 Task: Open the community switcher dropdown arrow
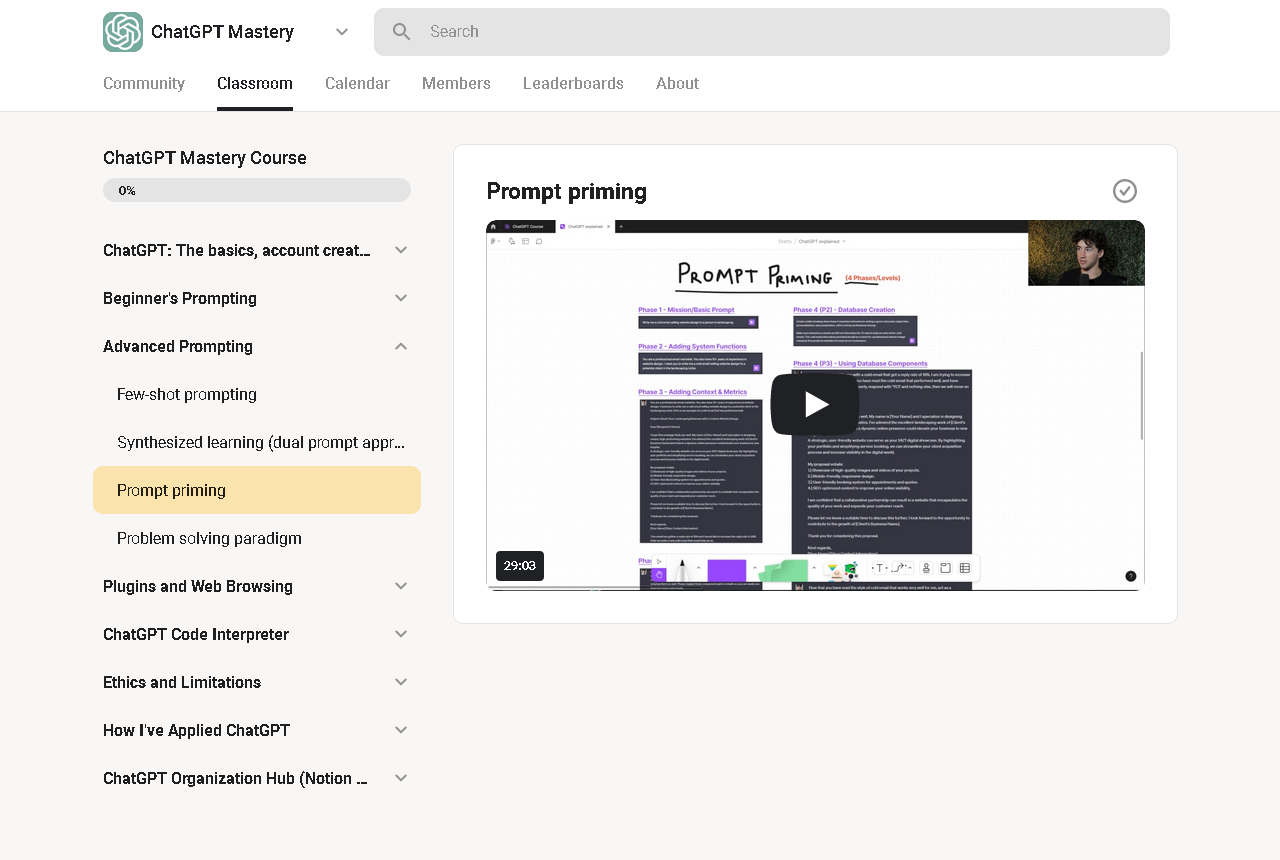[x=342, y=32]
